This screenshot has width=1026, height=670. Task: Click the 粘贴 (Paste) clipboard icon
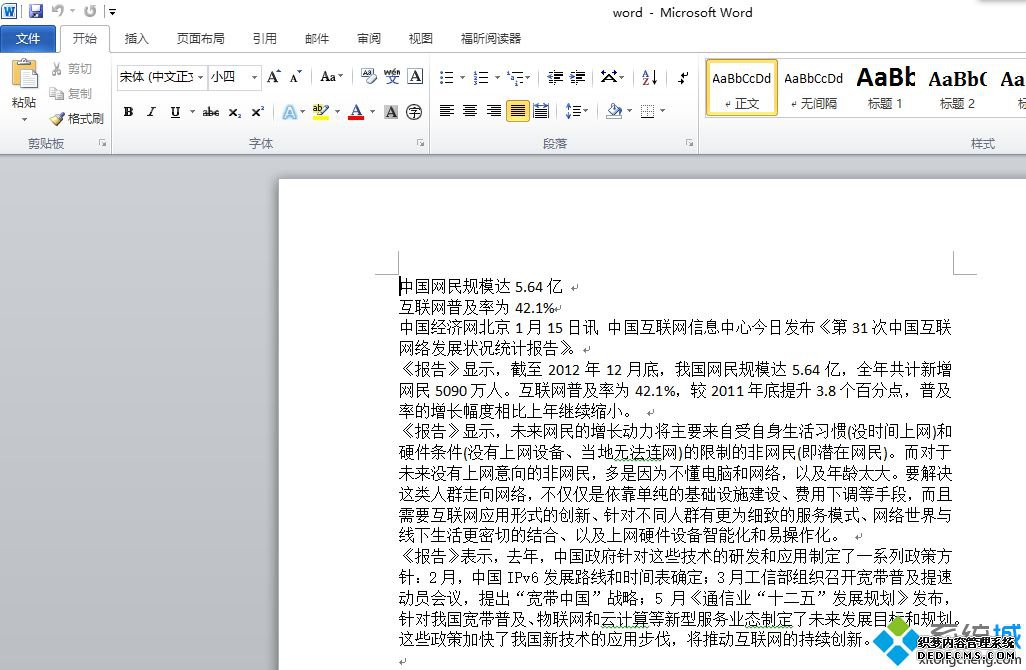(24, 73)
